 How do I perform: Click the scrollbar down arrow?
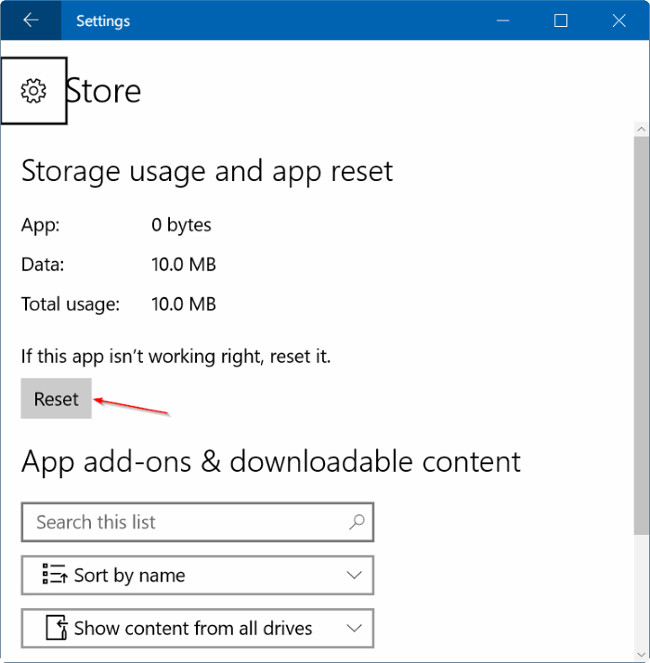tap(642, 655)
